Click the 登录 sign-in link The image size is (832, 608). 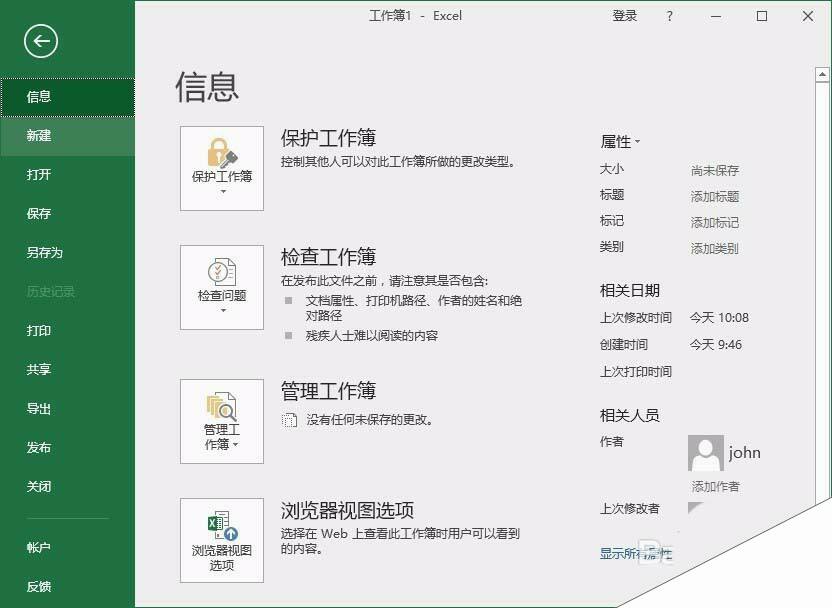tap(625, 16)
